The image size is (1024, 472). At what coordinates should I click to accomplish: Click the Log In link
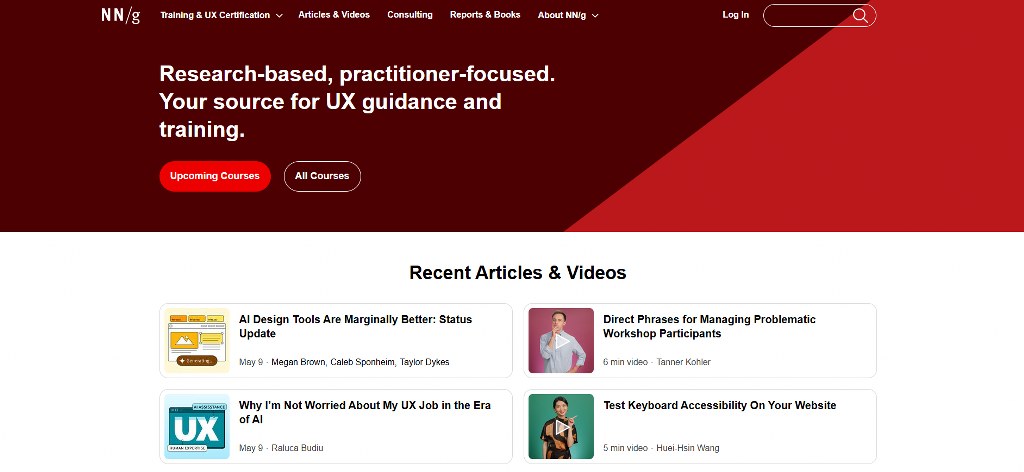(x=735, y=14)
